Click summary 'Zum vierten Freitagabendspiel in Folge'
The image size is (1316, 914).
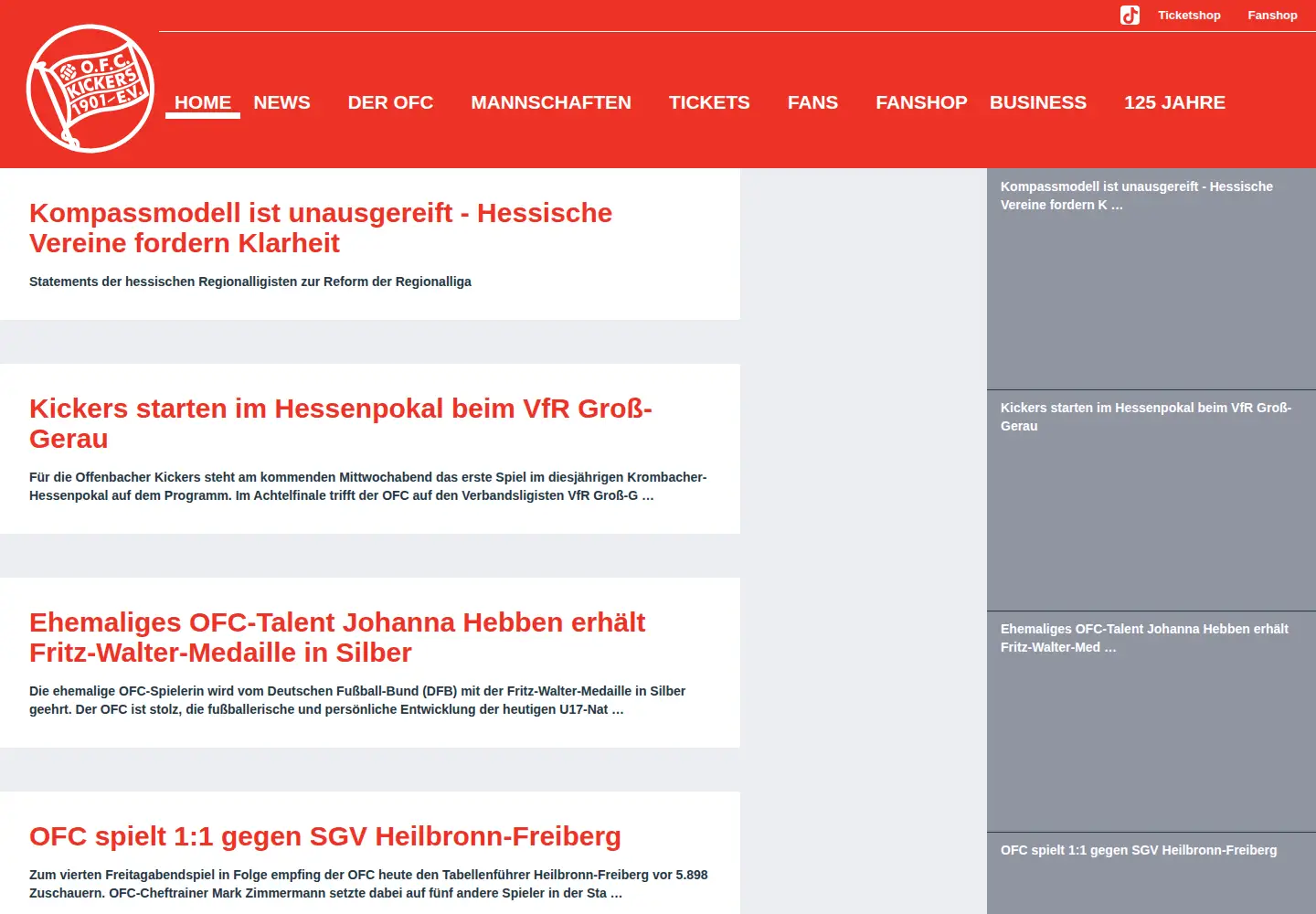click(368, 884)
